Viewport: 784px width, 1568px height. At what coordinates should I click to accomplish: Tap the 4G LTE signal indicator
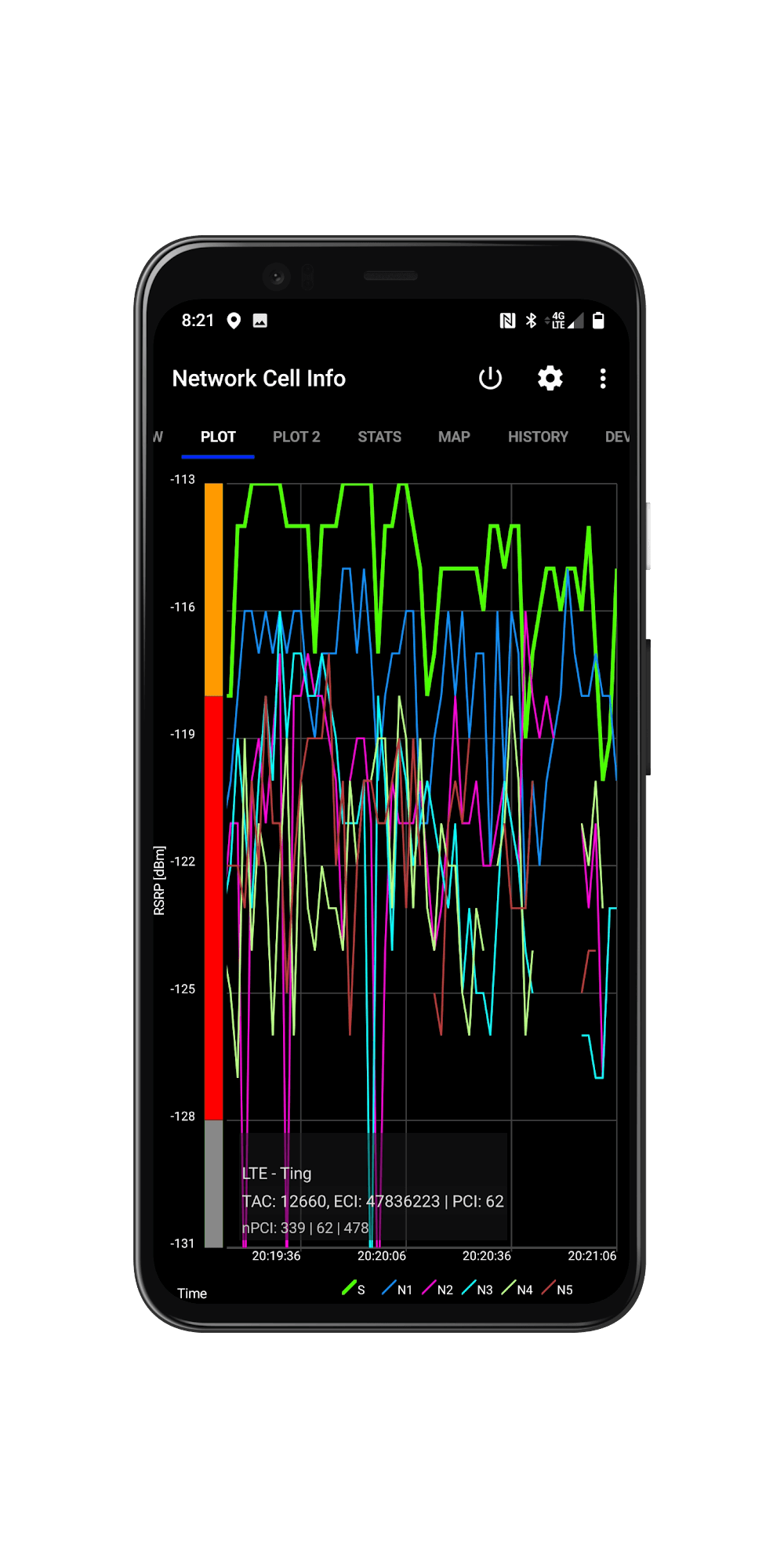point(566,321)
